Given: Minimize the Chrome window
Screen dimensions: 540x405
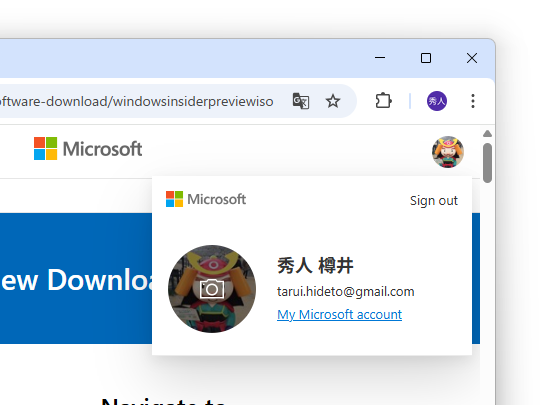Looking at the screenshot, I should [380, 58].
